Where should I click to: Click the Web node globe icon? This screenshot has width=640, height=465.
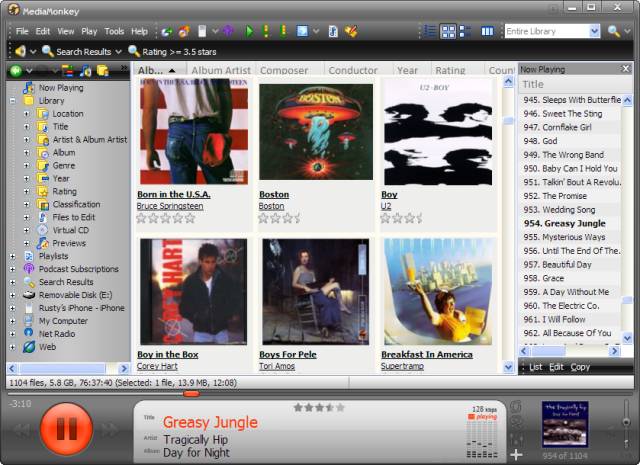(28, 347)
